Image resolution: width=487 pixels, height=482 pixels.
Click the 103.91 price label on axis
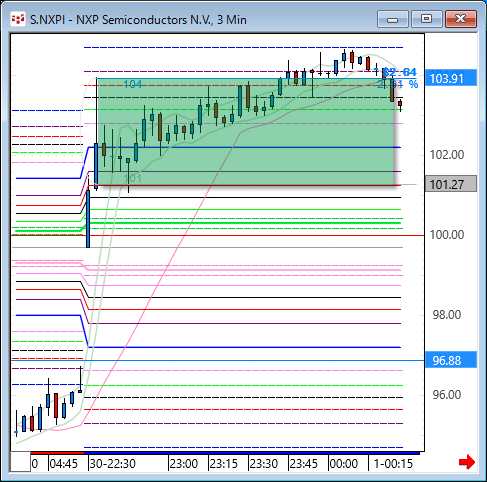(x=451, y=78)
